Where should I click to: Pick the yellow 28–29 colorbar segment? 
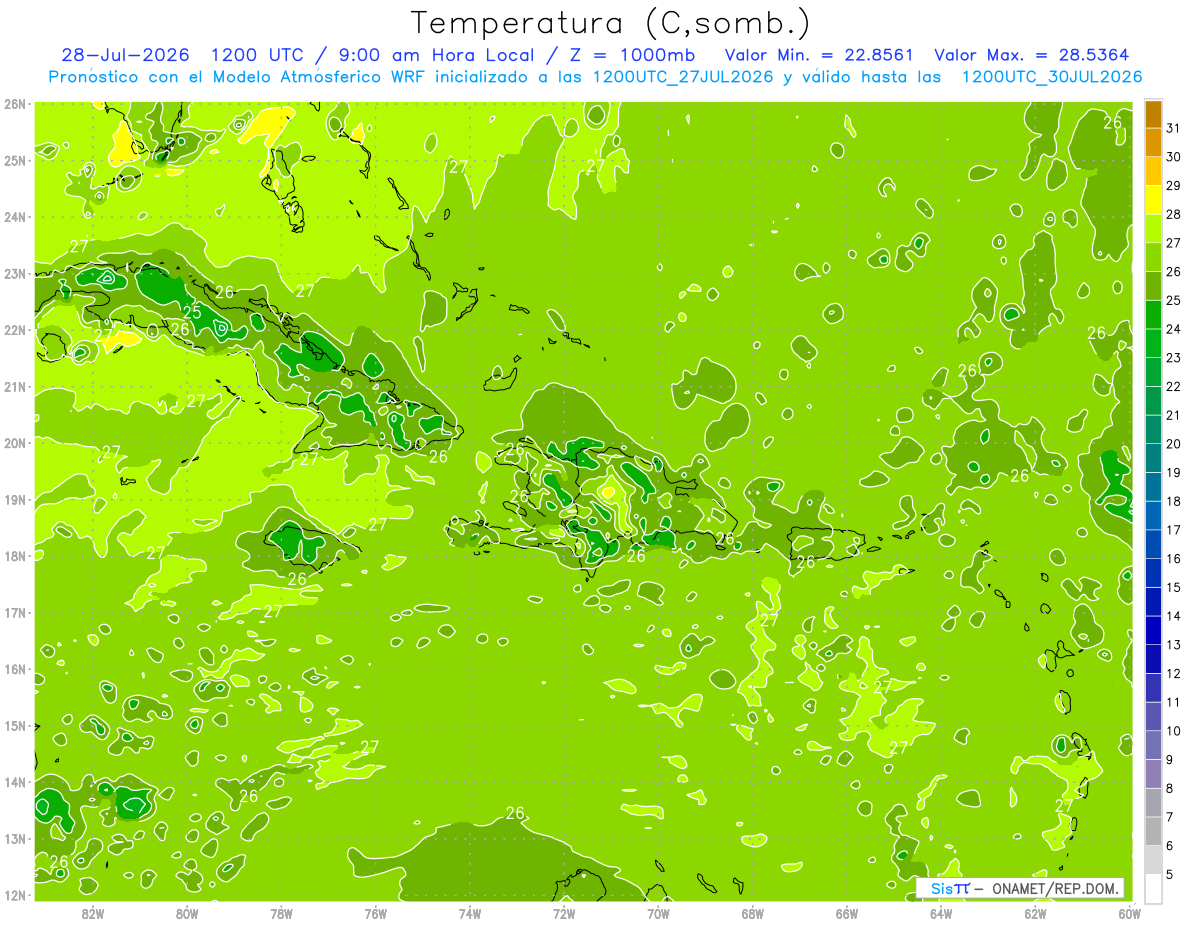[1153, 200]
